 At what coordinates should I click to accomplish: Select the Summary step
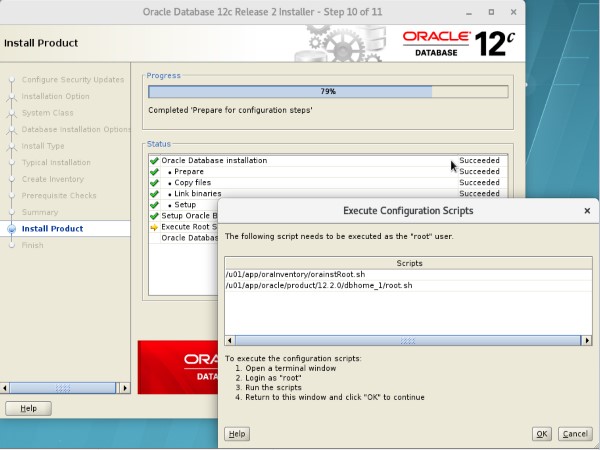pos(40,212)
